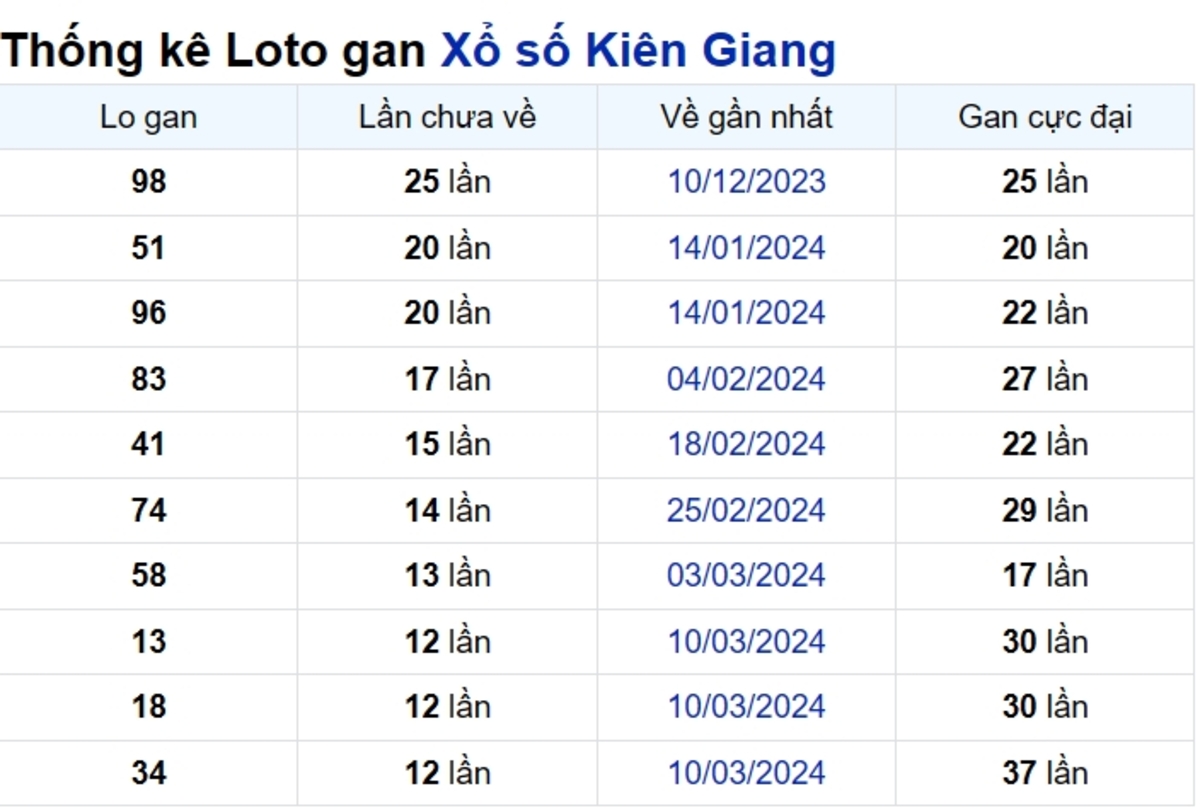Click the 10/03/2024 date in row 13
The height and width of the screenshot is (808, 1200).
click(x=747, y=641)
